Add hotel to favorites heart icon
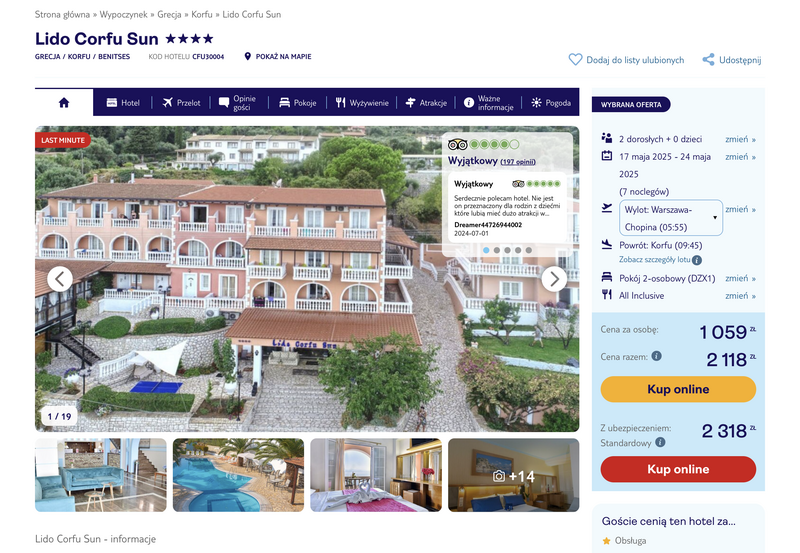The height and width of the screenshot is (553, 800). click(x=575, y=60)
